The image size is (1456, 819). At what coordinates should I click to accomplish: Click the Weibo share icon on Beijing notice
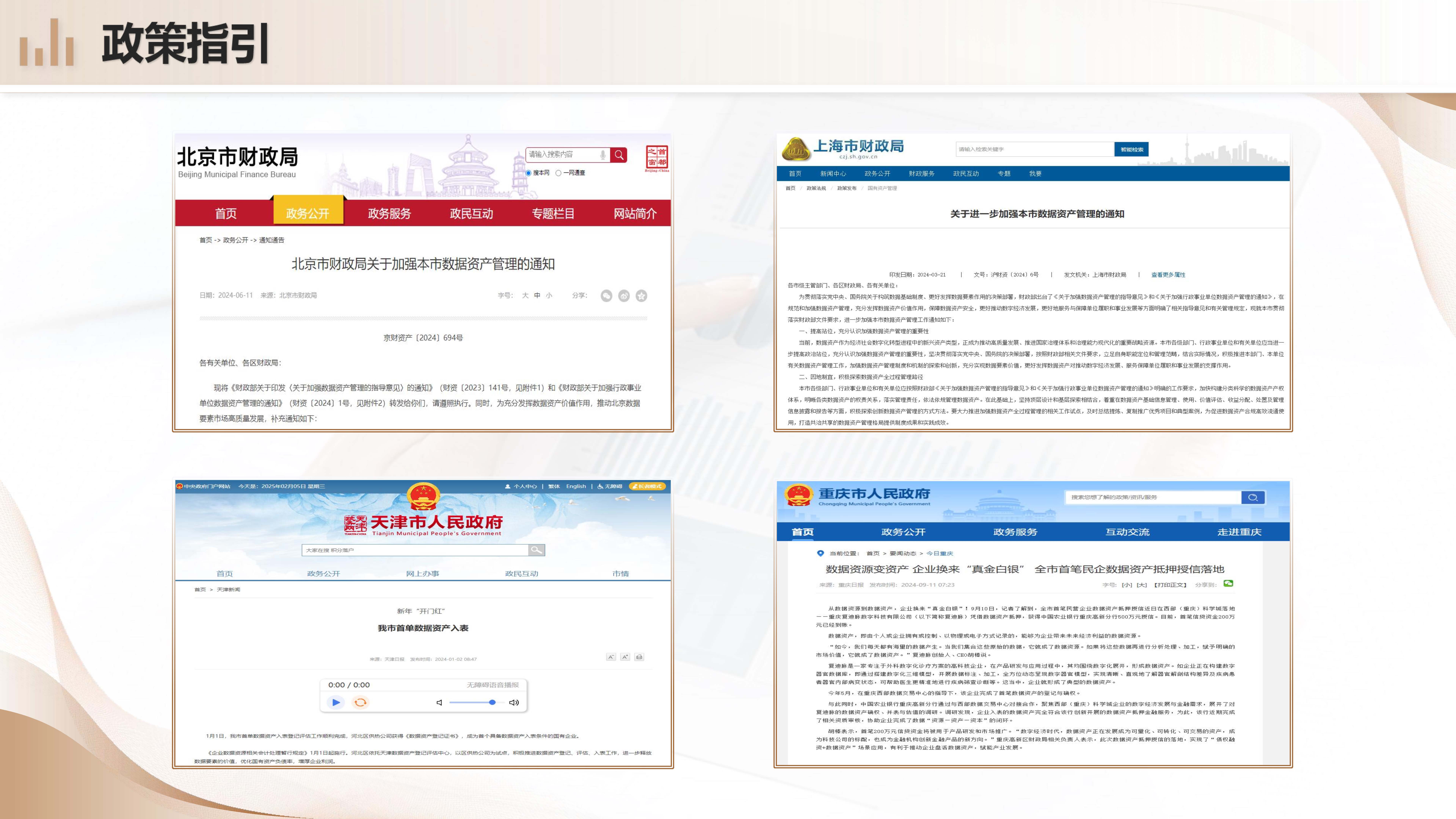tap(624, 296)
